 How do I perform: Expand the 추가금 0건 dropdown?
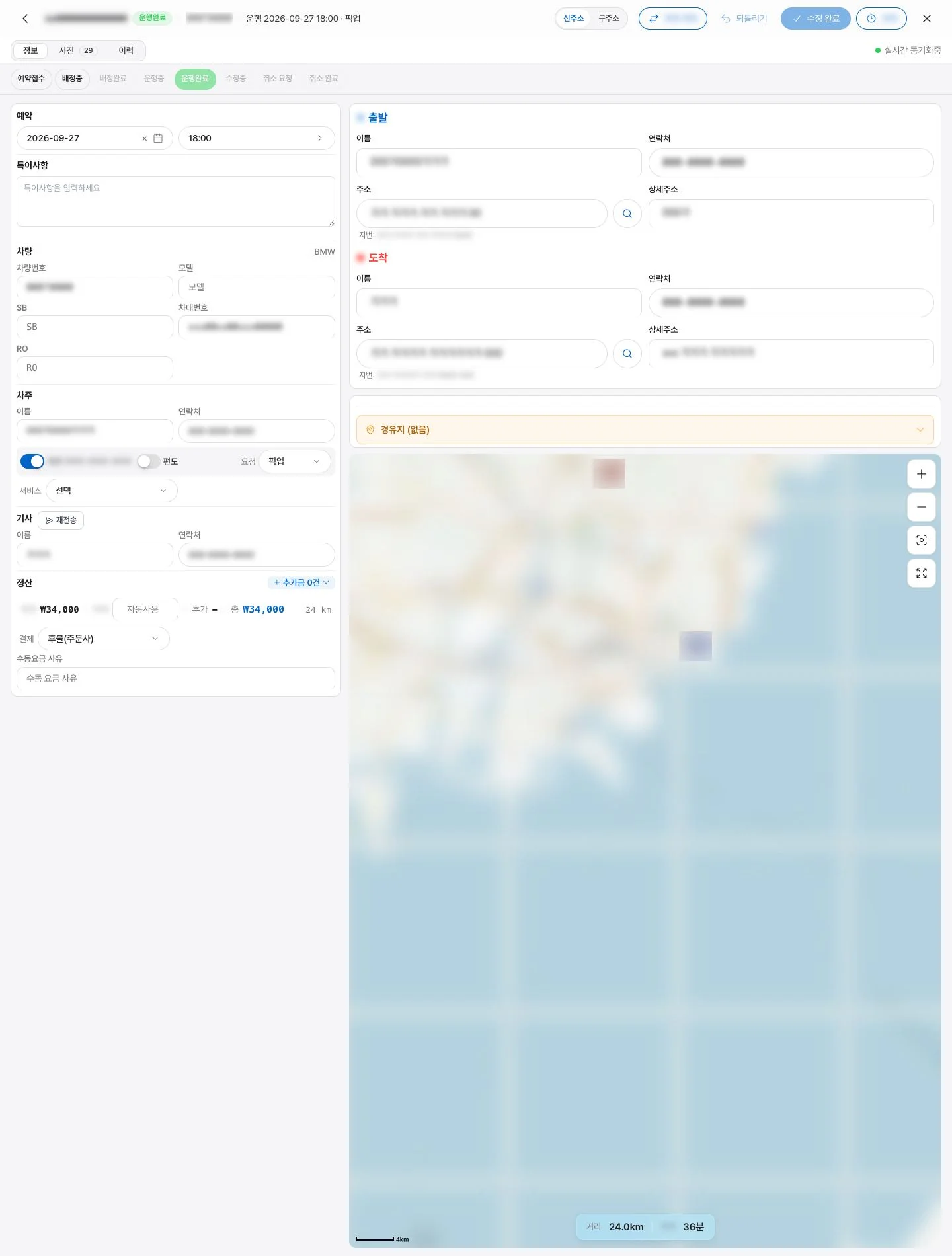pos(301,582)
